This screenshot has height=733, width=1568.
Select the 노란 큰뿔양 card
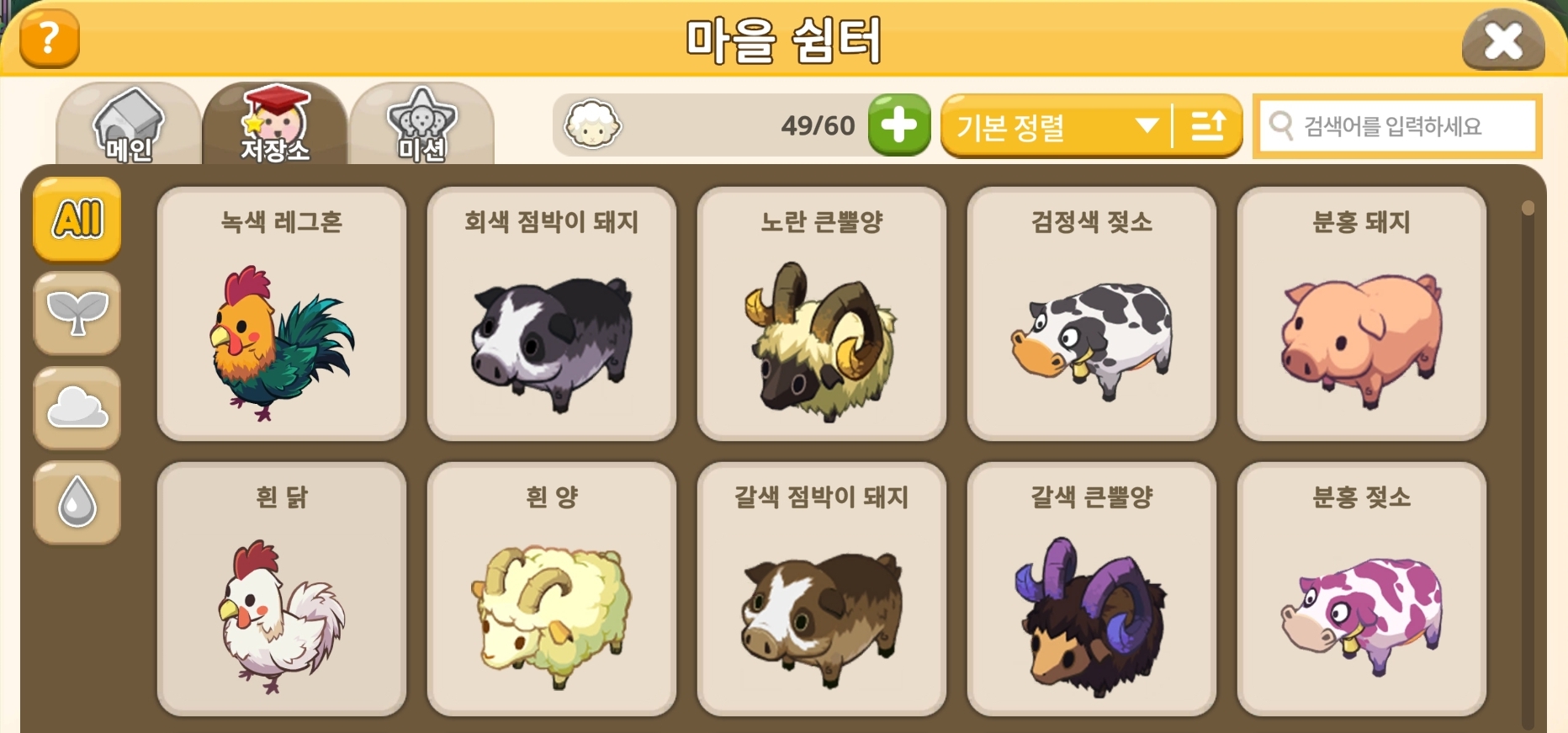822,314
